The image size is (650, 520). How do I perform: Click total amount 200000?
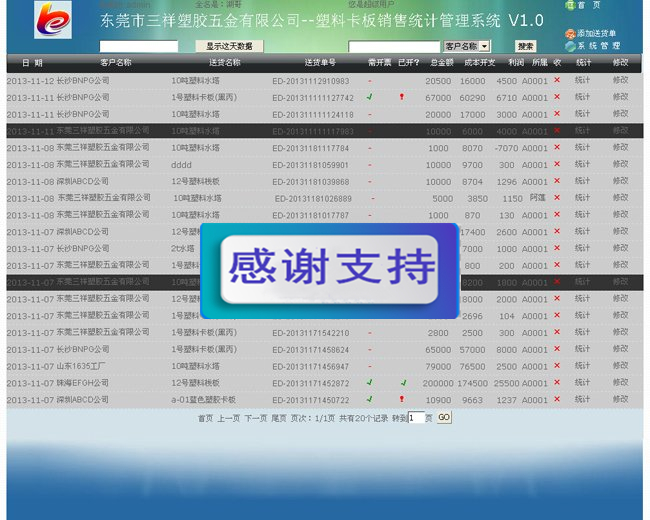pos(438,383)
